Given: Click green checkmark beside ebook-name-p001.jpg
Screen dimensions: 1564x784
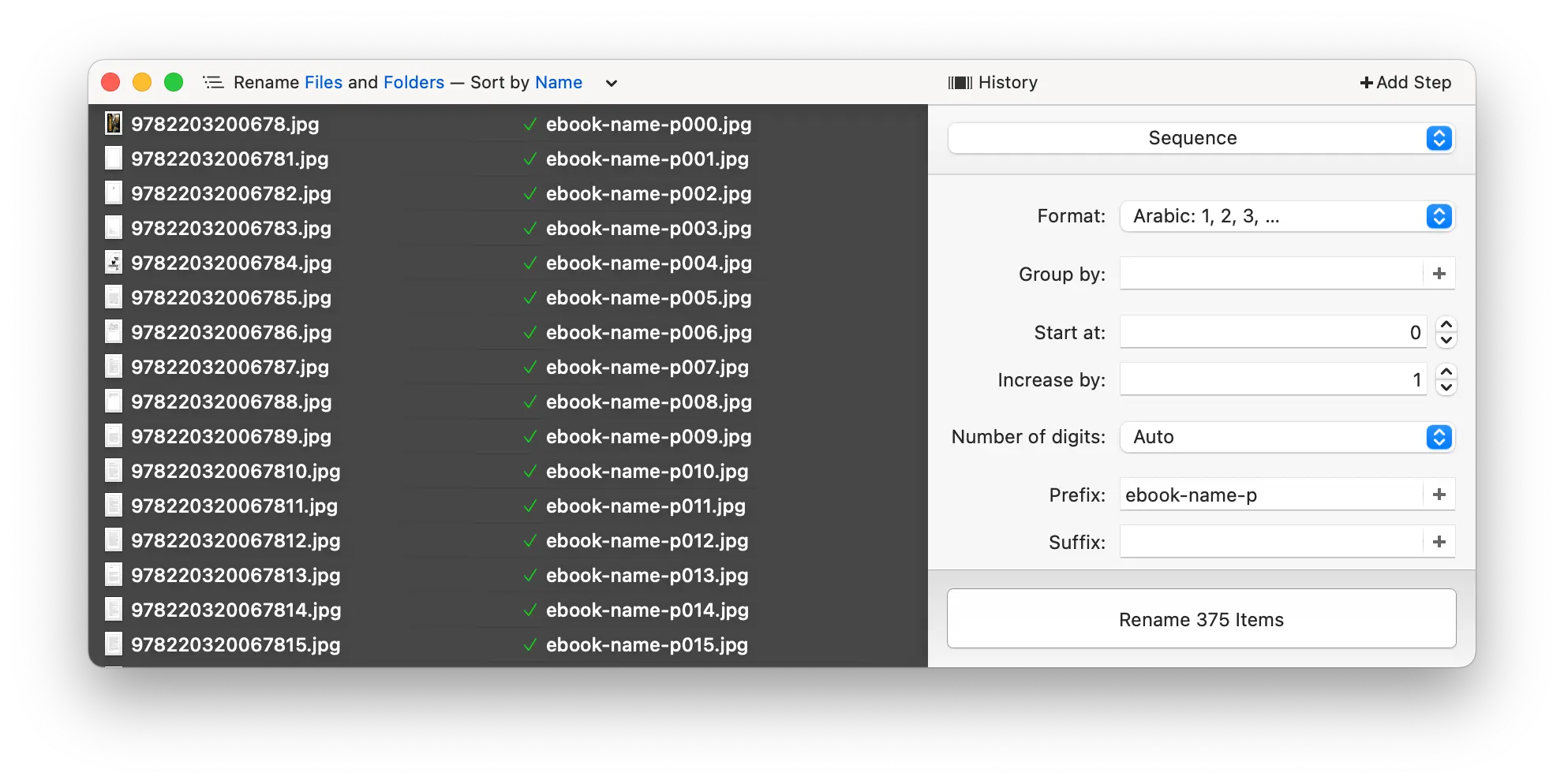Looking at the screenshot, I should (530, 159).
